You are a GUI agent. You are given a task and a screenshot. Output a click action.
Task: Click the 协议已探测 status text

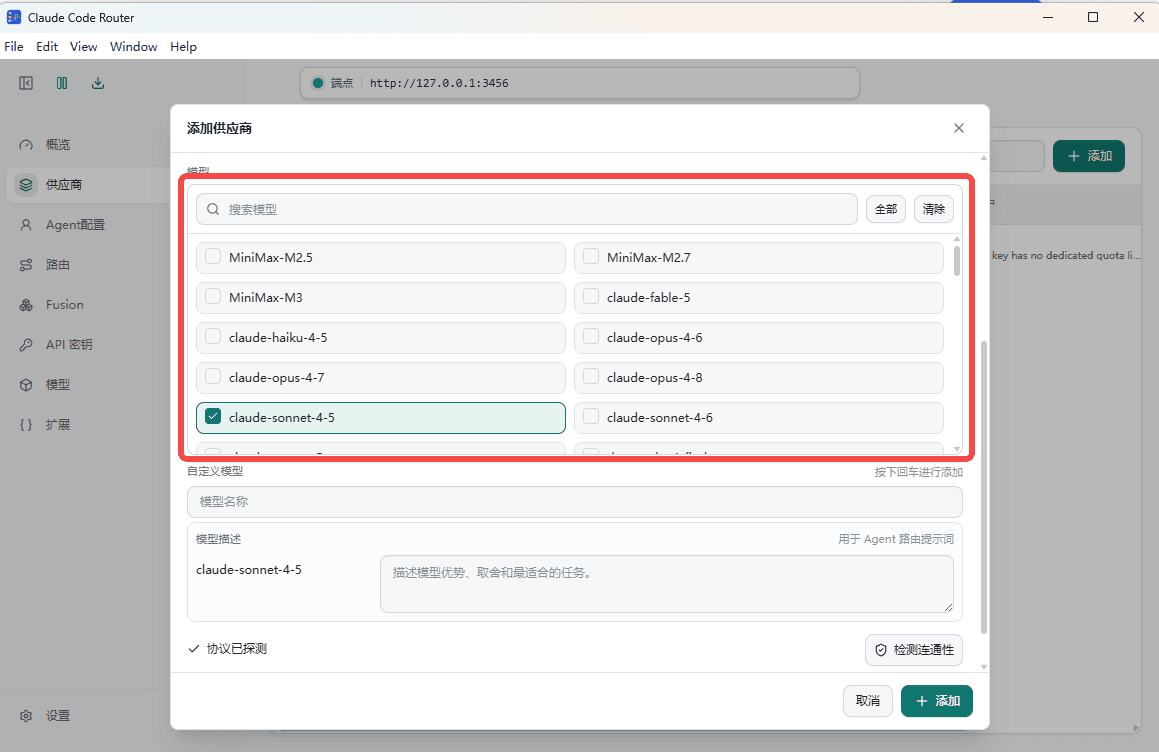(237, 648)
